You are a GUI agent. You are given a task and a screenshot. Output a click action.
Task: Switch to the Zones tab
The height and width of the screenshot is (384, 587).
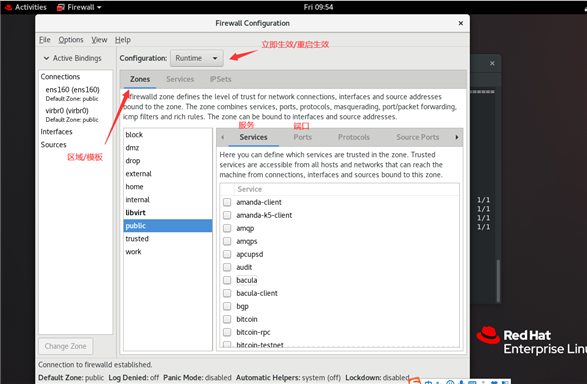tap(140, 79)
